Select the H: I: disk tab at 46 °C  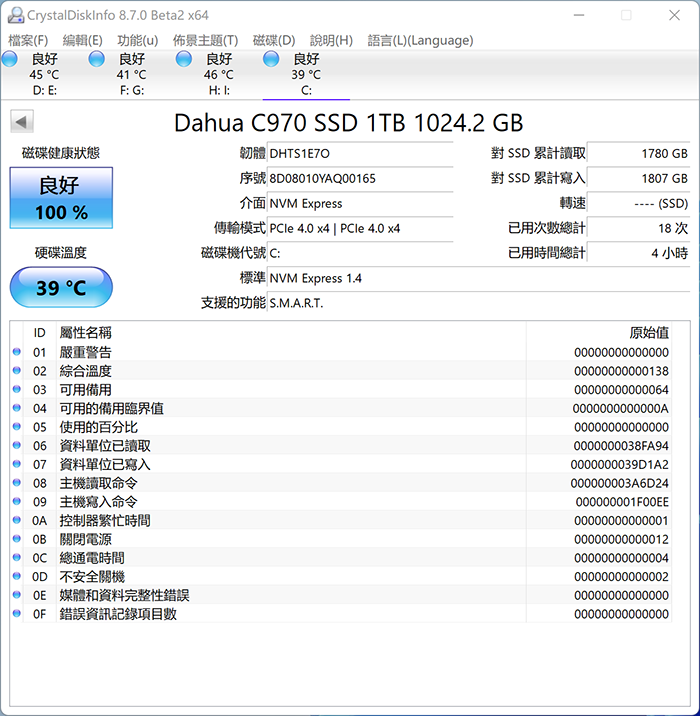[x=219, y=74]
